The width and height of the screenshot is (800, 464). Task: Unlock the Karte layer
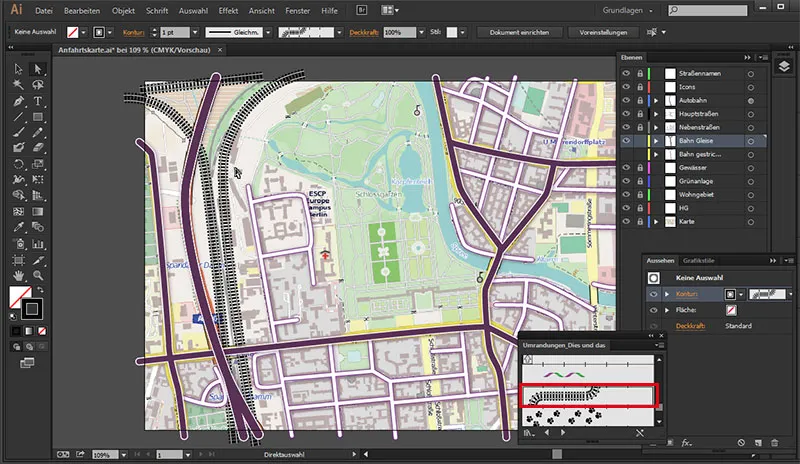click(640, 222)
